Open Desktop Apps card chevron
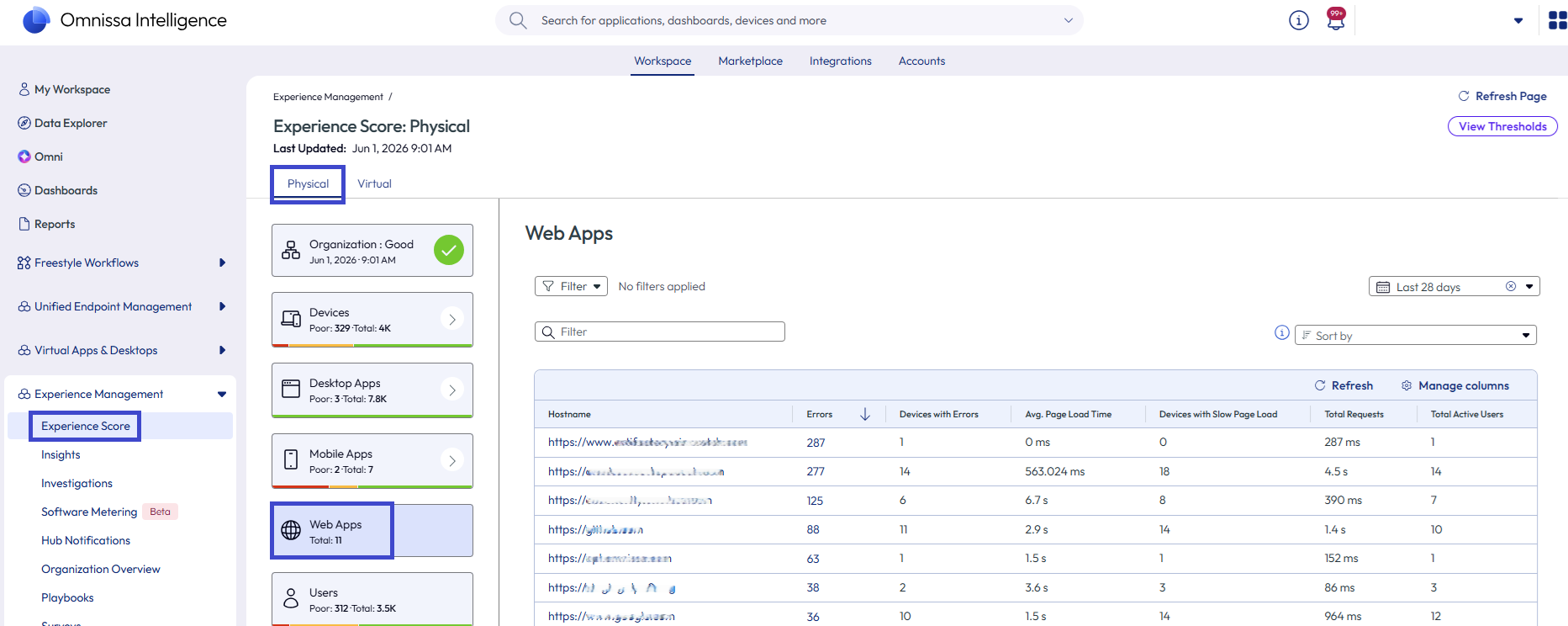This screenshot has height=626, width=1568. pyautogui.click(x=452, y=390)
